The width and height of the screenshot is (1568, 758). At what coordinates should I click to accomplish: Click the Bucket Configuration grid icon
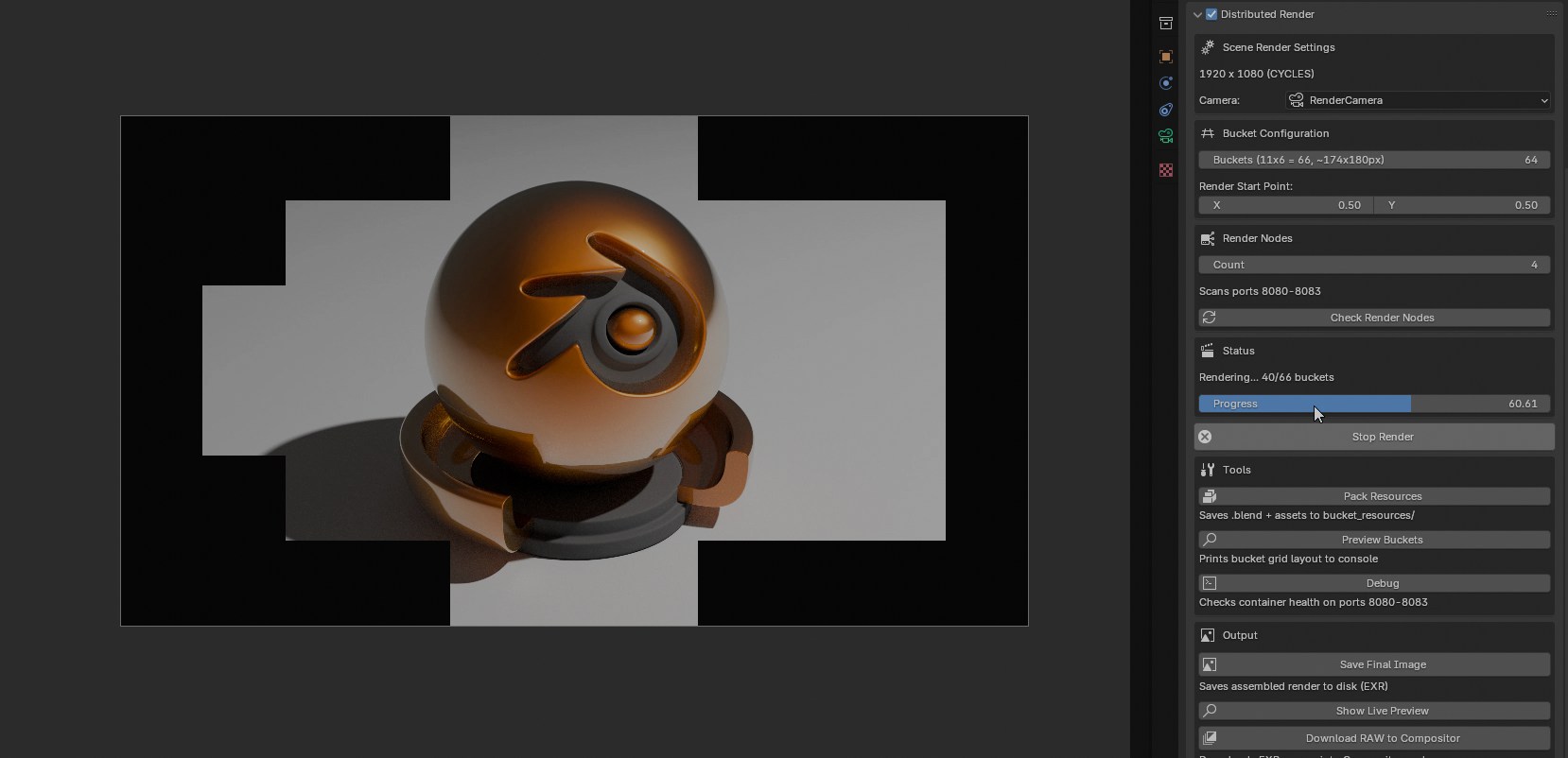[x=1208, y=133]
